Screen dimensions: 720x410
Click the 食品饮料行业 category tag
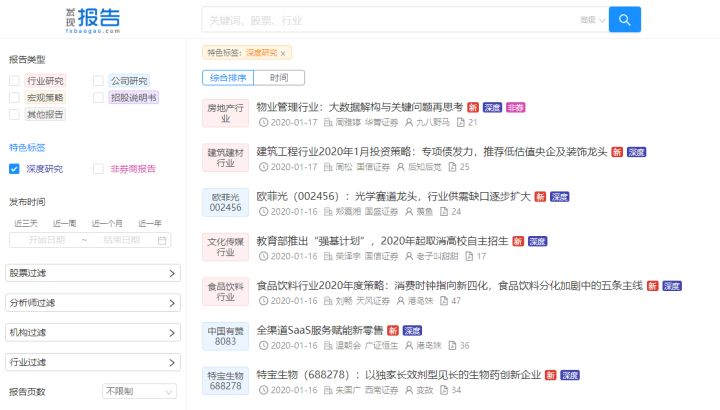[225, 292]
